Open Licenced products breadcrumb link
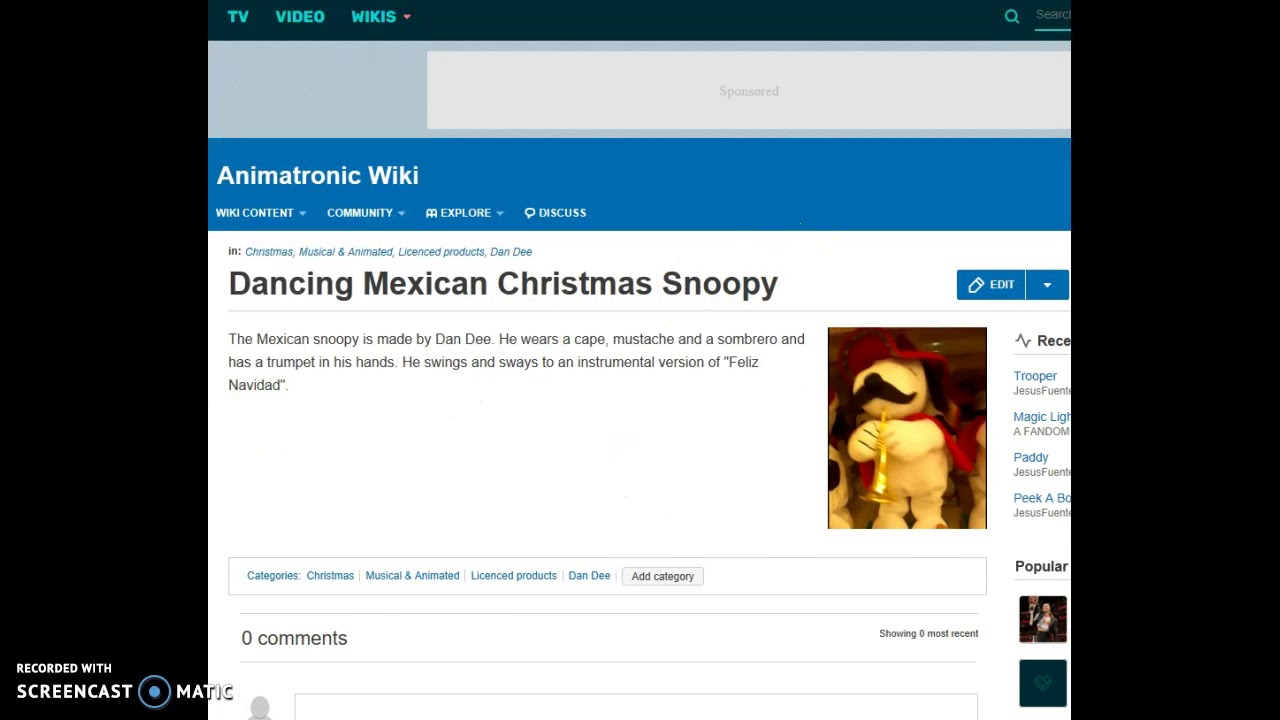This screenshot has width=1280, height=720. pyautogui.click(x=441, y=252)
